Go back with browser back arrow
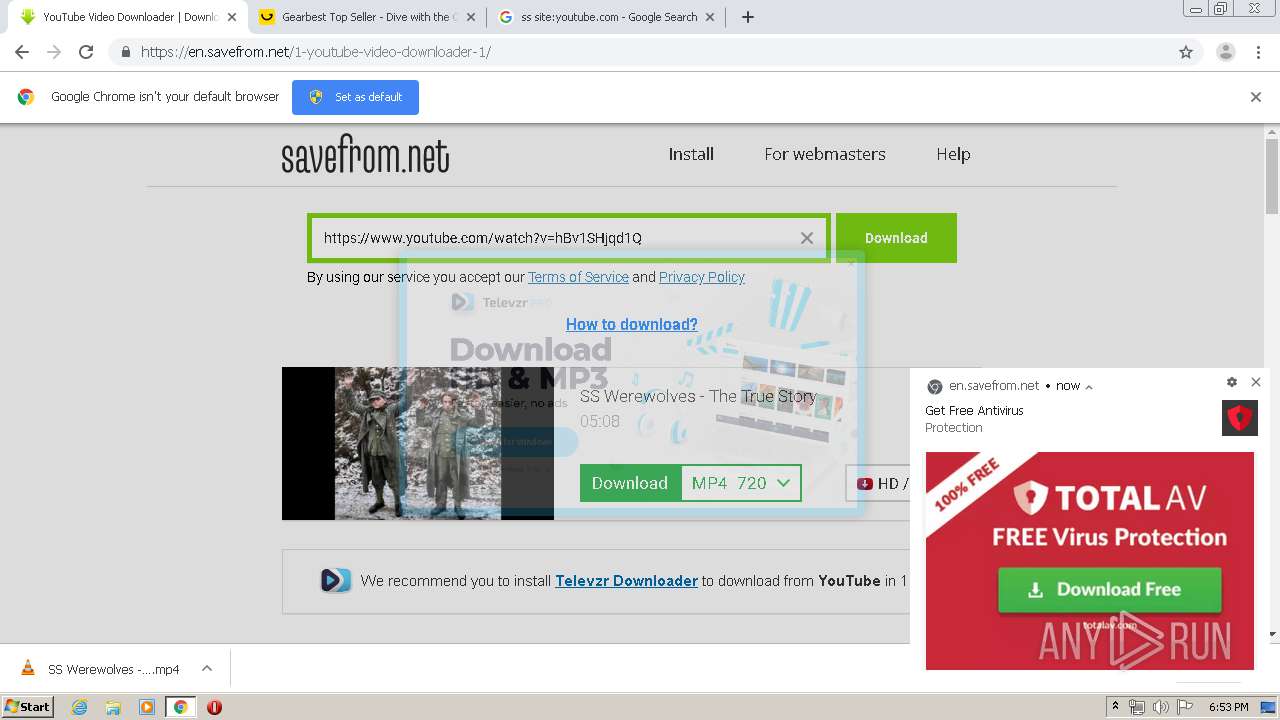 22,52
